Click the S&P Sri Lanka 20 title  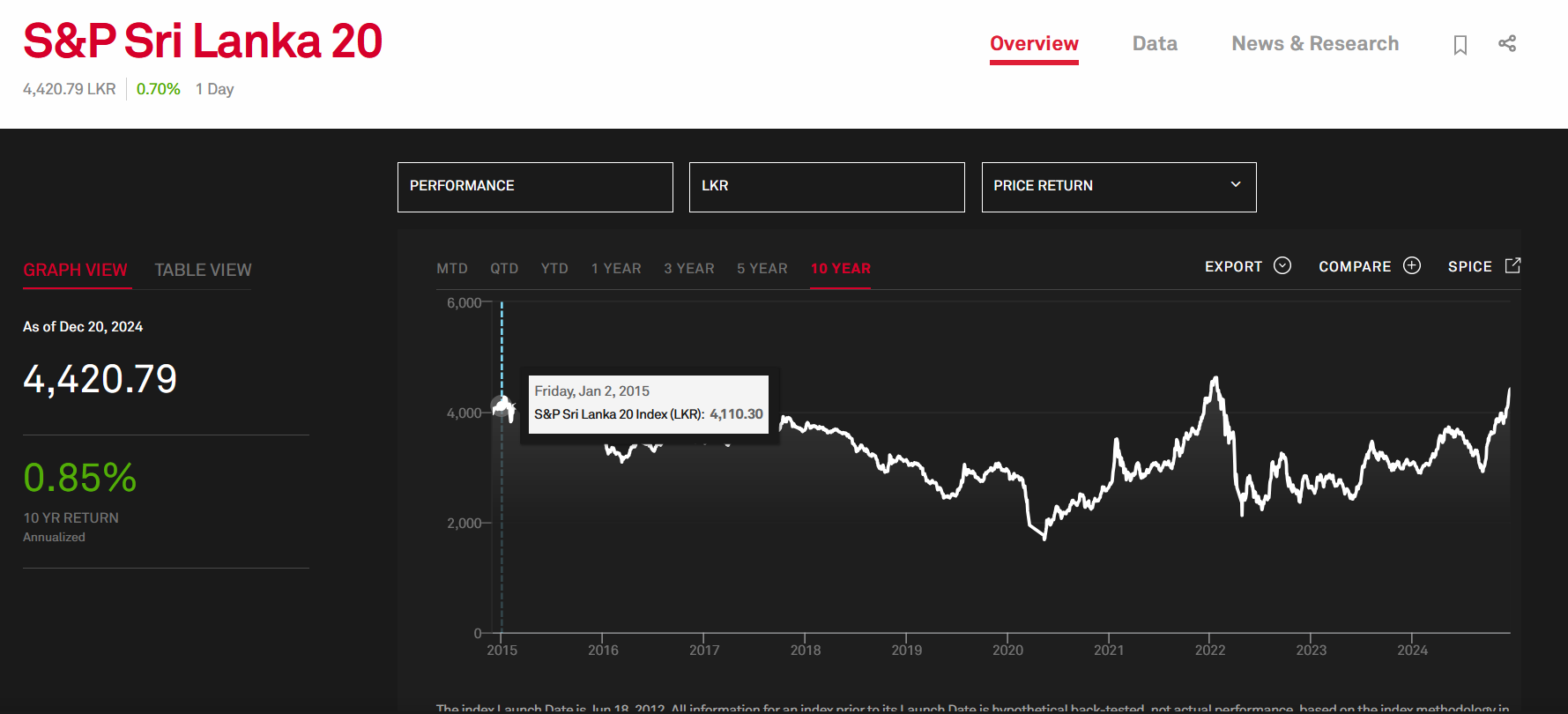[203, 41]
